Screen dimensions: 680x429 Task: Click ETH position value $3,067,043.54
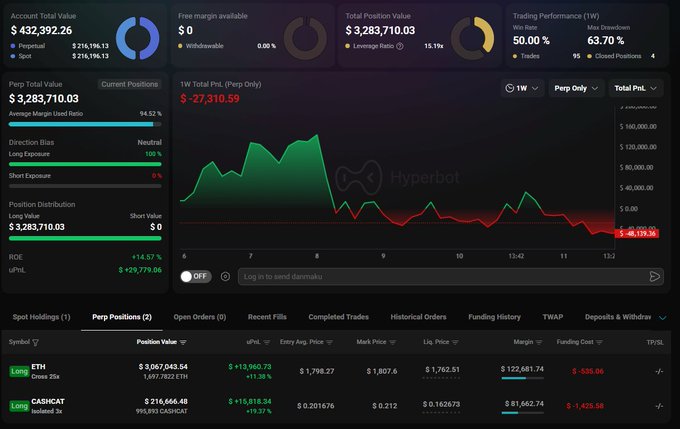point(163,367)
